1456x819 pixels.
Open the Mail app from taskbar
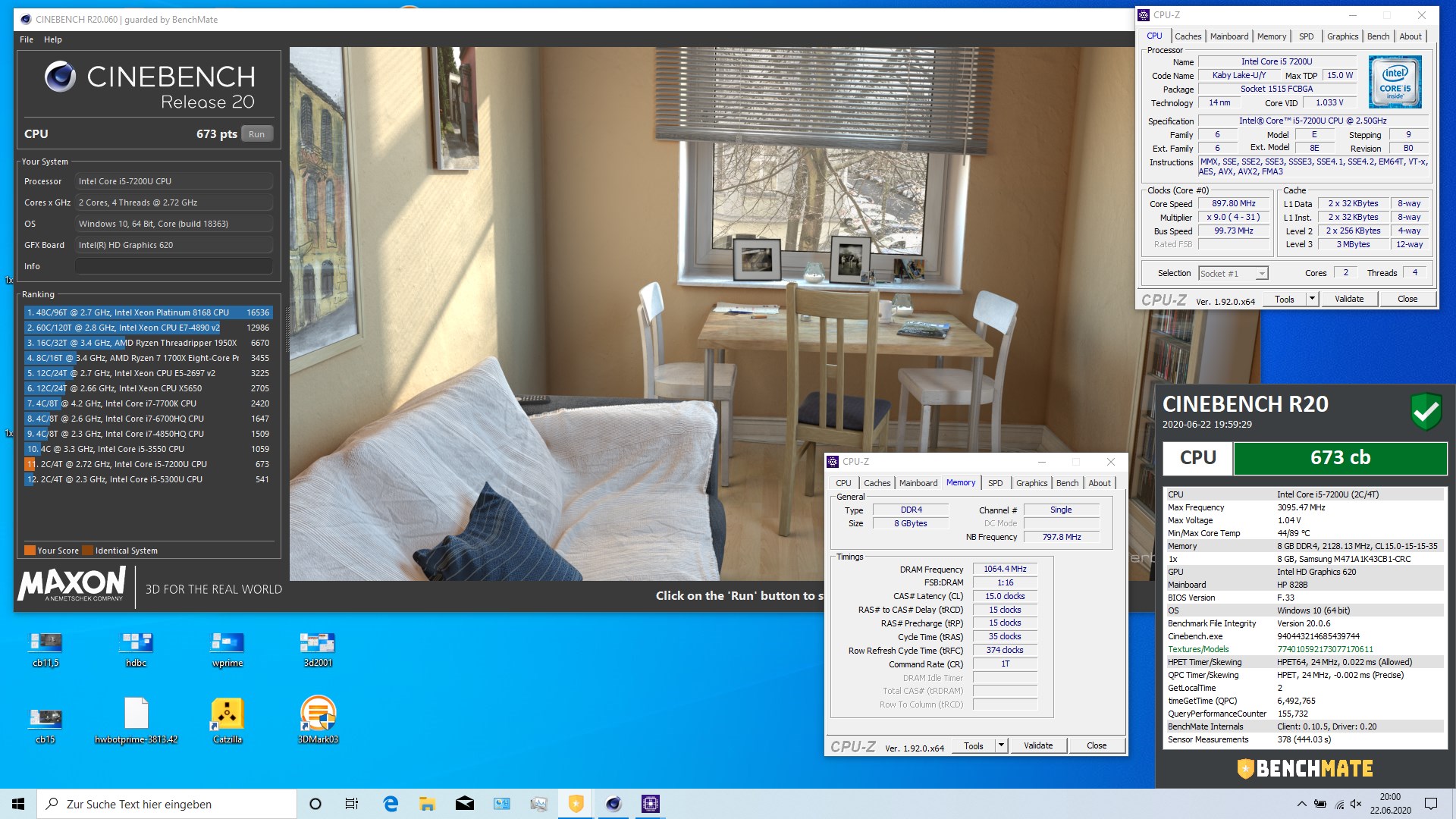pyautogui.click(x=465, y=804)
